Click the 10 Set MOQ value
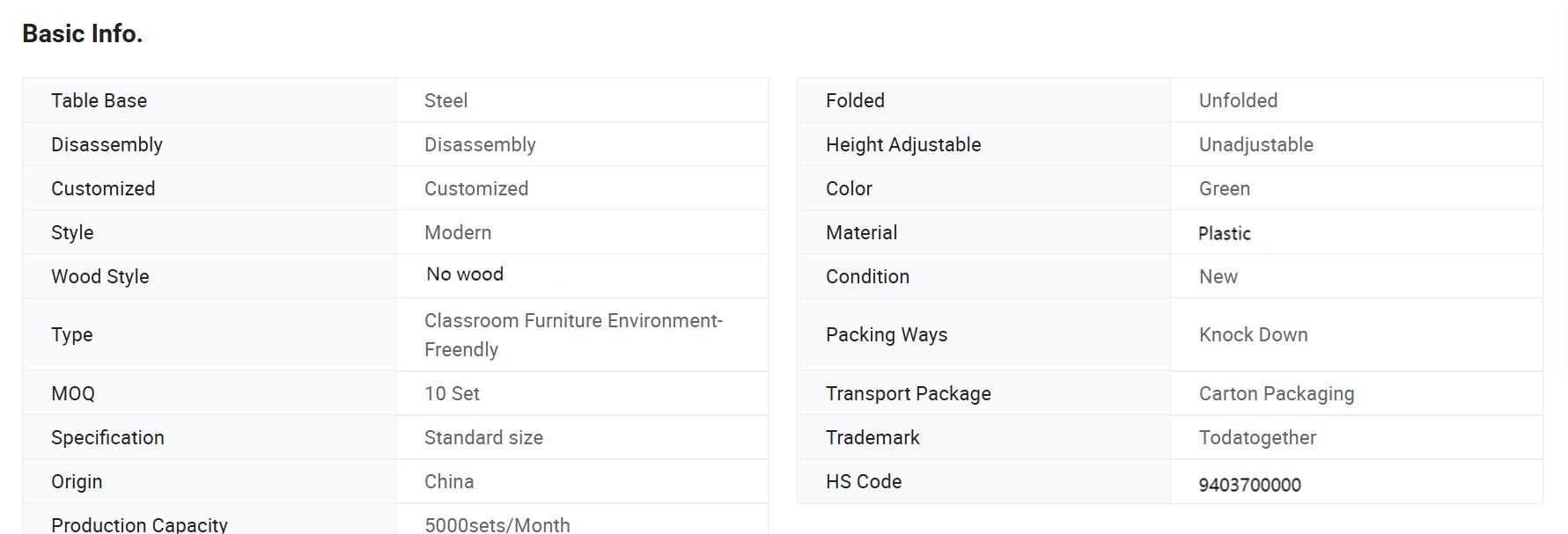1568x534 pixels. pos(452,393)
